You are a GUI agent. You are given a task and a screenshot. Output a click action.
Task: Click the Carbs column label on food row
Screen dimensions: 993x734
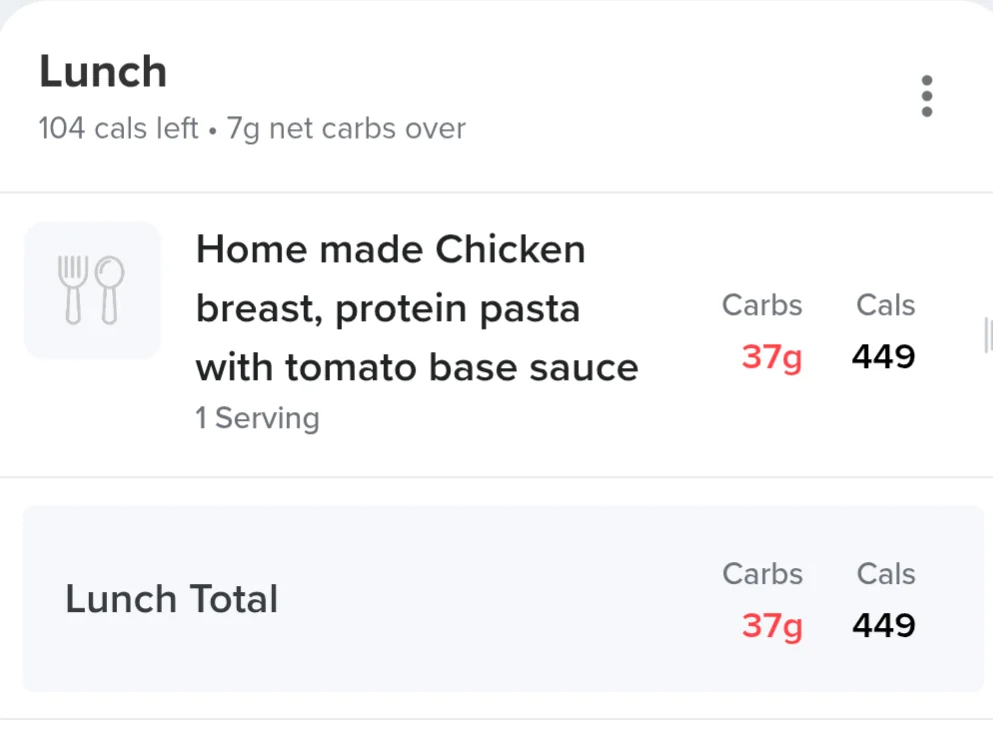(x=762, y=305)
